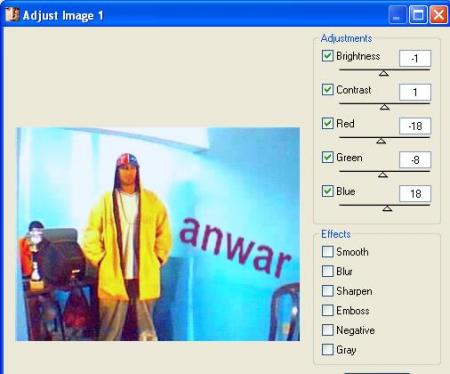Apply the Gray effect checkbox
The width and height of the screenshot is (450, 374).
coord(327,350)
